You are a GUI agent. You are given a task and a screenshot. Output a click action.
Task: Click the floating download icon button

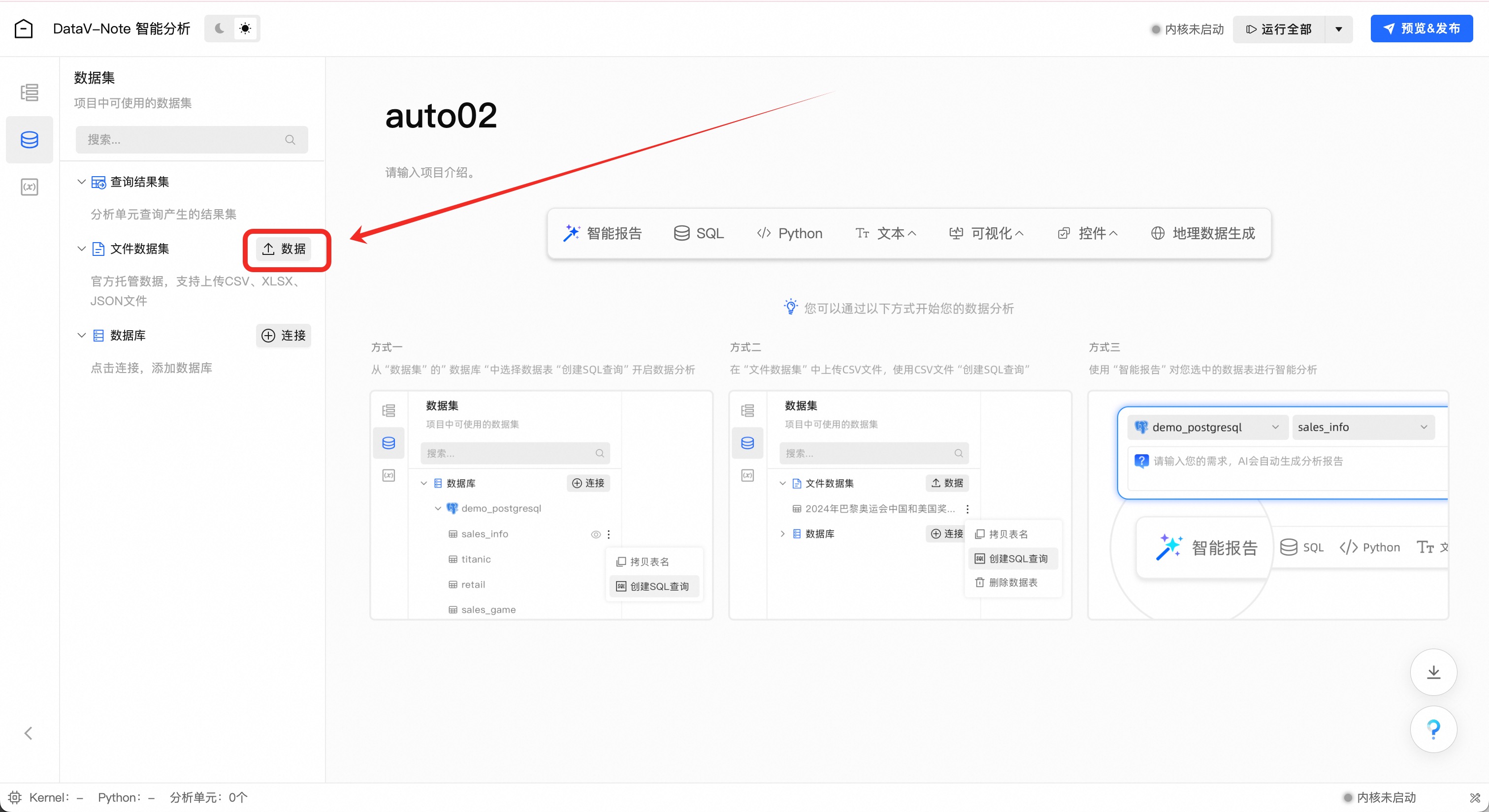pos(1433,672)
